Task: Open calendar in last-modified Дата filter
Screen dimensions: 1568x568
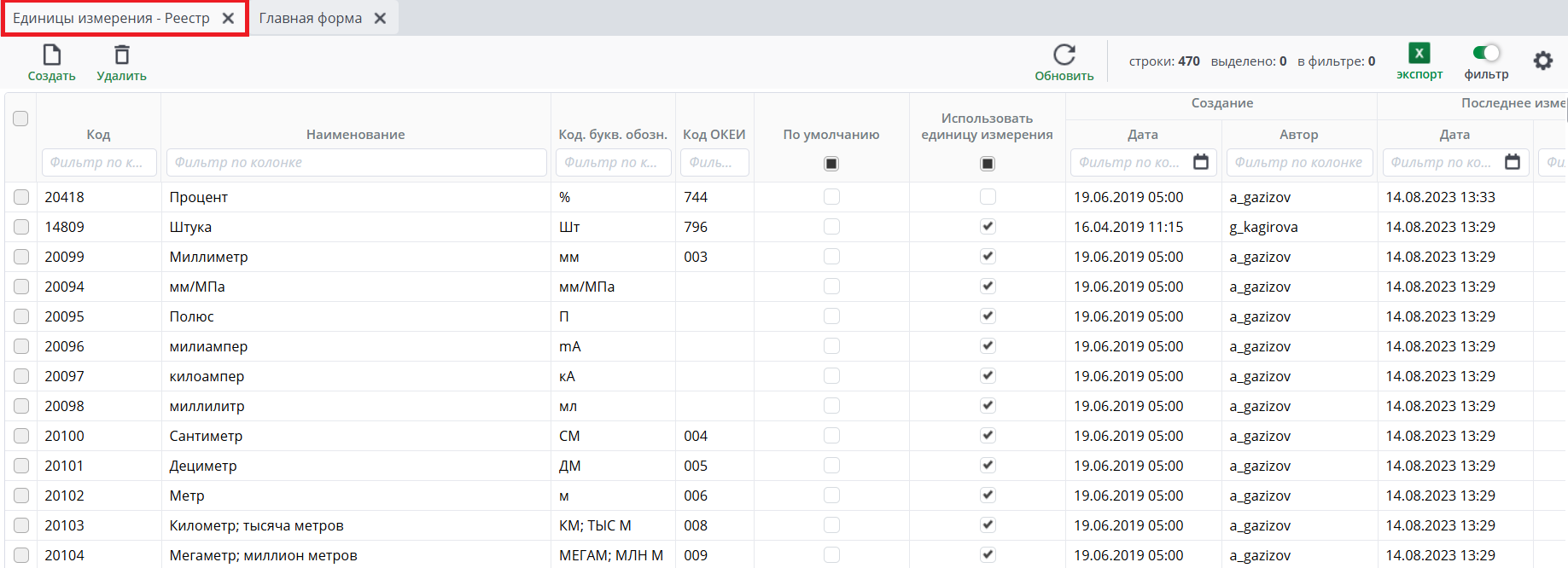Action: pos(1512,162)
